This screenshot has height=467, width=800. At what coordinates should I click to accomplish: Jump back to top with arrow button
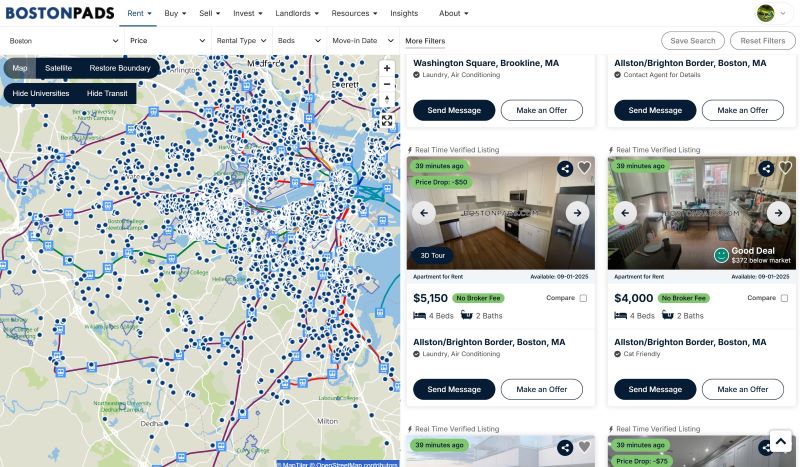781,441
